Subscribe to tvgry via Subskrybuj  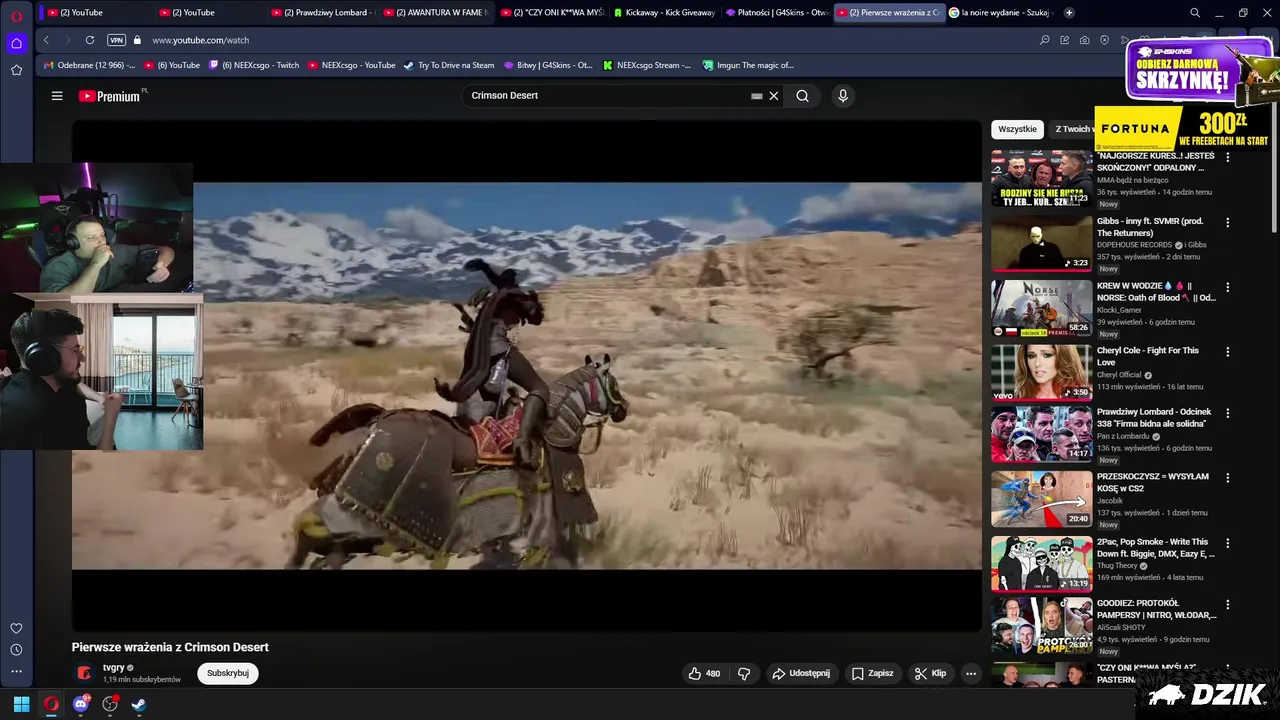coord(228,673)
